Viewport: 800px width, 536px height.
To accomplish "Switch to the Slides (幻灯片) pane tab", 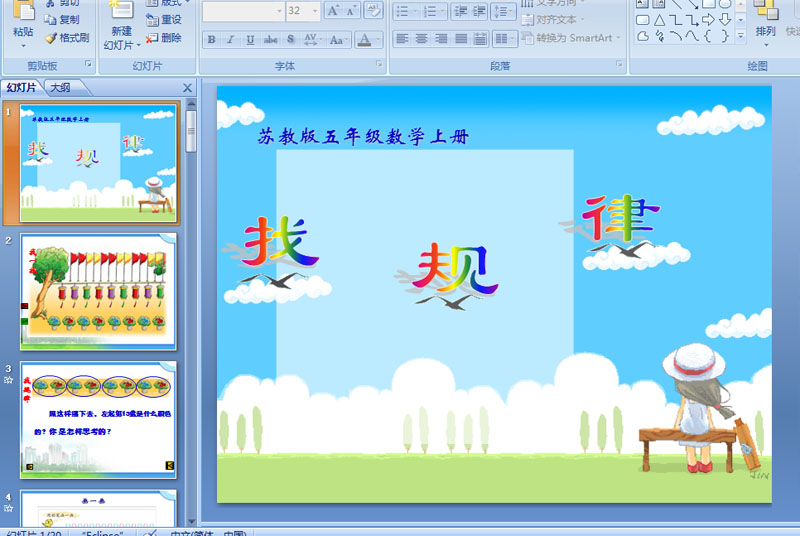I will [x=21, y=88].
